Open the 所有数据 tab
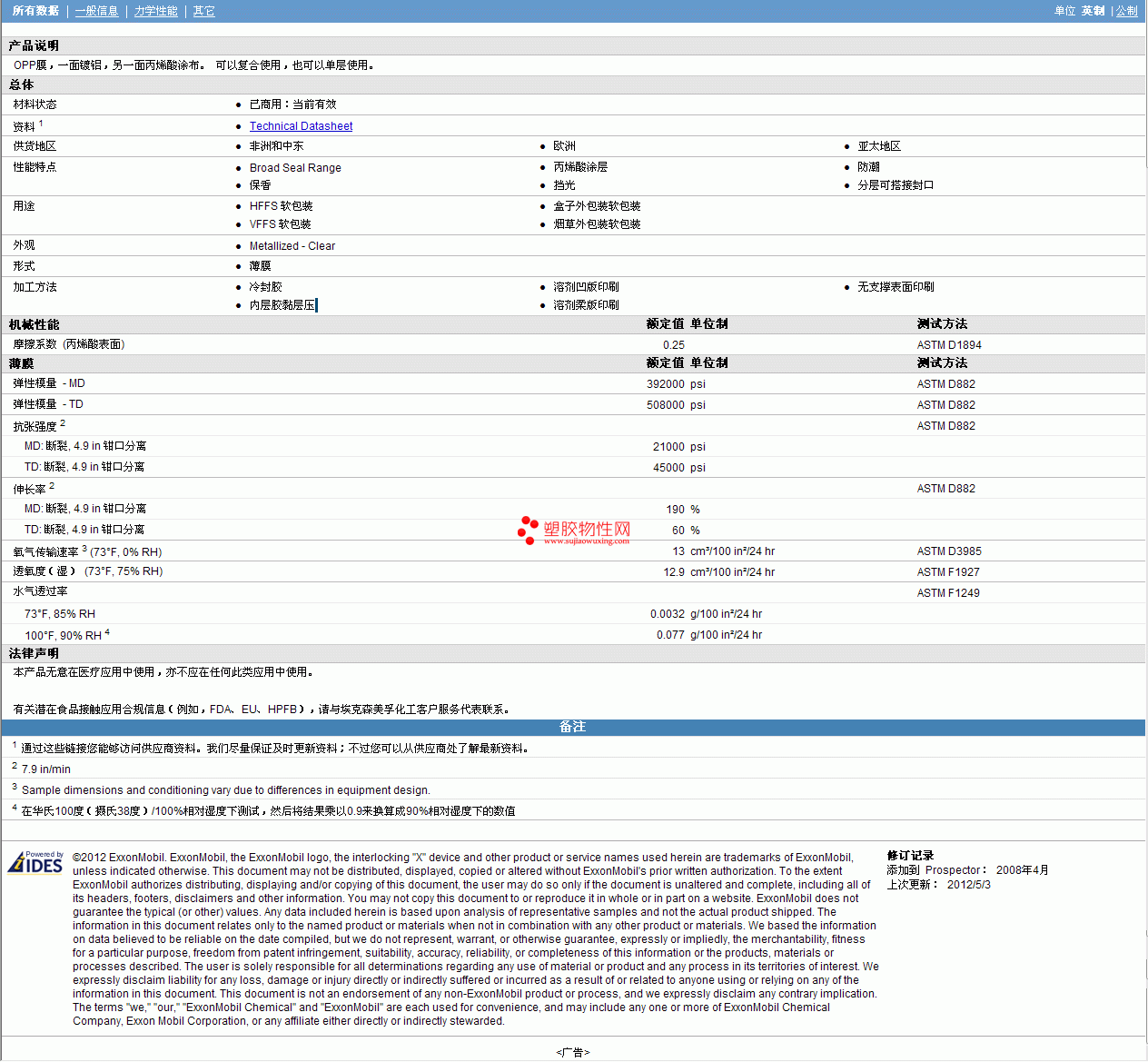This screenshot has width=1148, height=1062. [x=36, y=11]
